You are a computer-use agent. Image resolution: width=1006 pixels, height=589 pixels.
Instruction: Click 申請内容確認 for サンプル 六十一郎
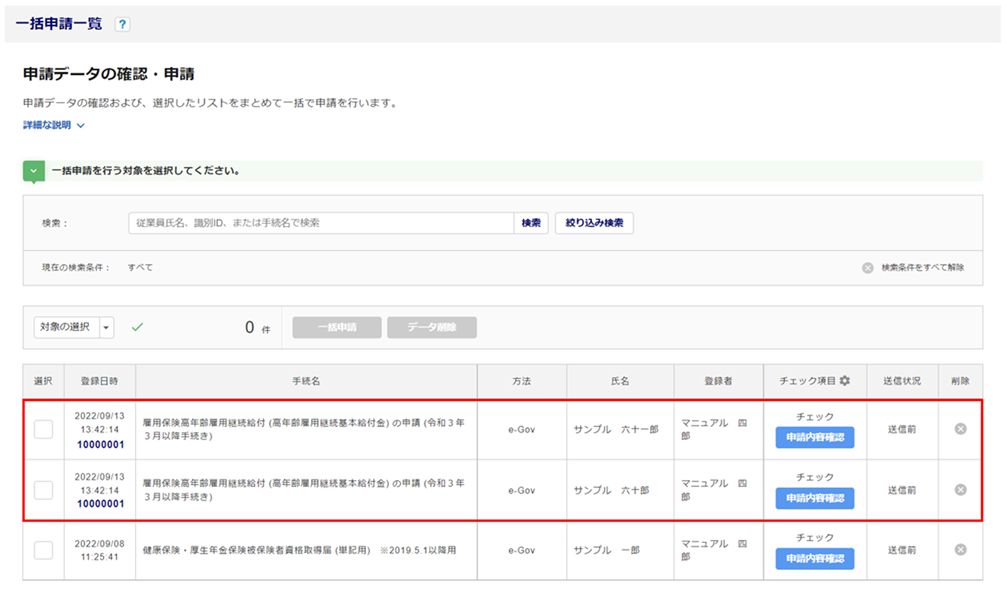(x=814, y=438)
